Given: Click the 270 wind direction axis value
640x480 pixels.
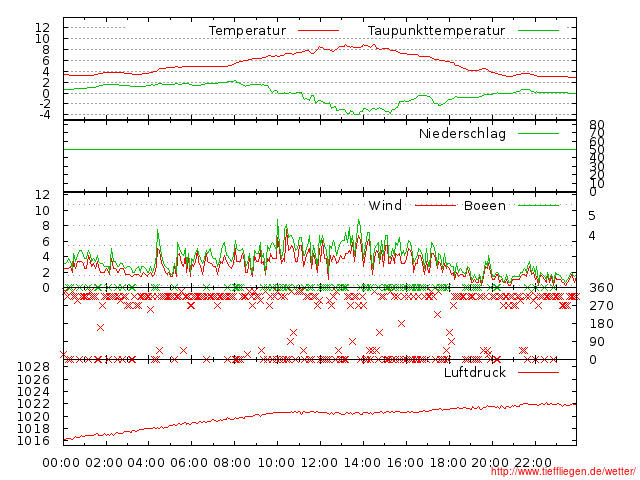Looking at the screenshot, I should click(601, 306).
